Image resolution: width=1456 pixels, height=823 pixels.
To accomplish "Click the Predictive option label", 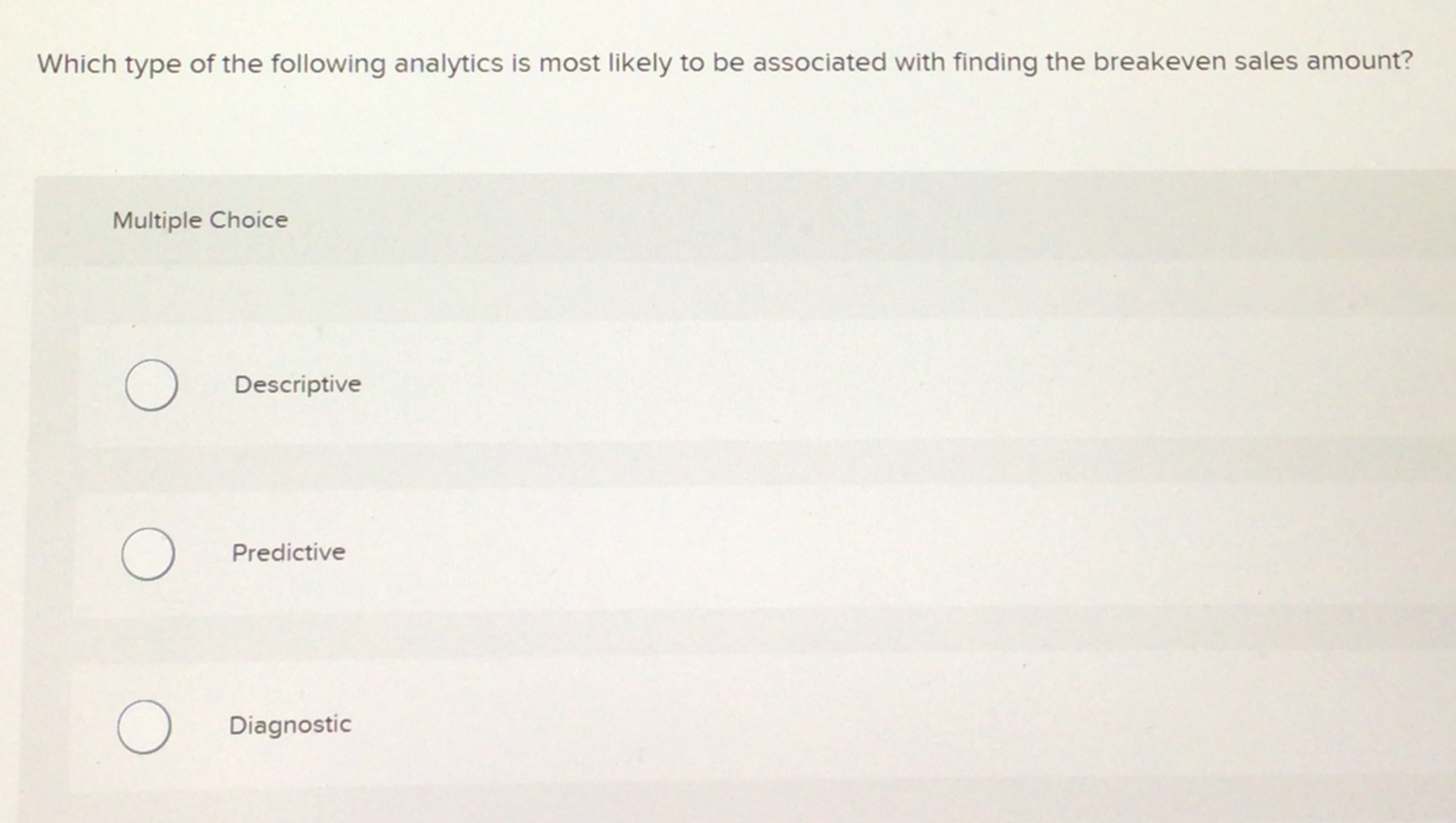I will tap(287, 553).
